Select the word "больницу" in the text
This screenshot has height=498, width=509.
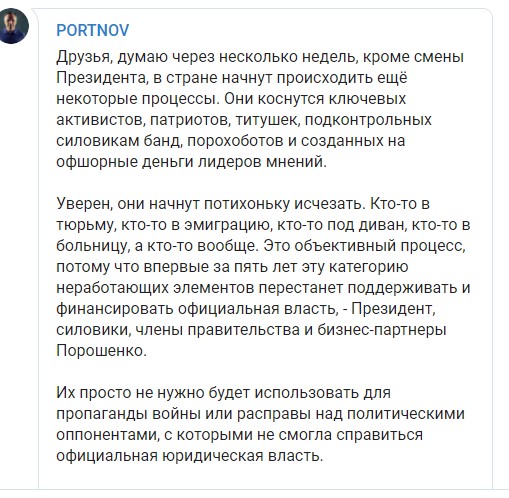point(93,246)
